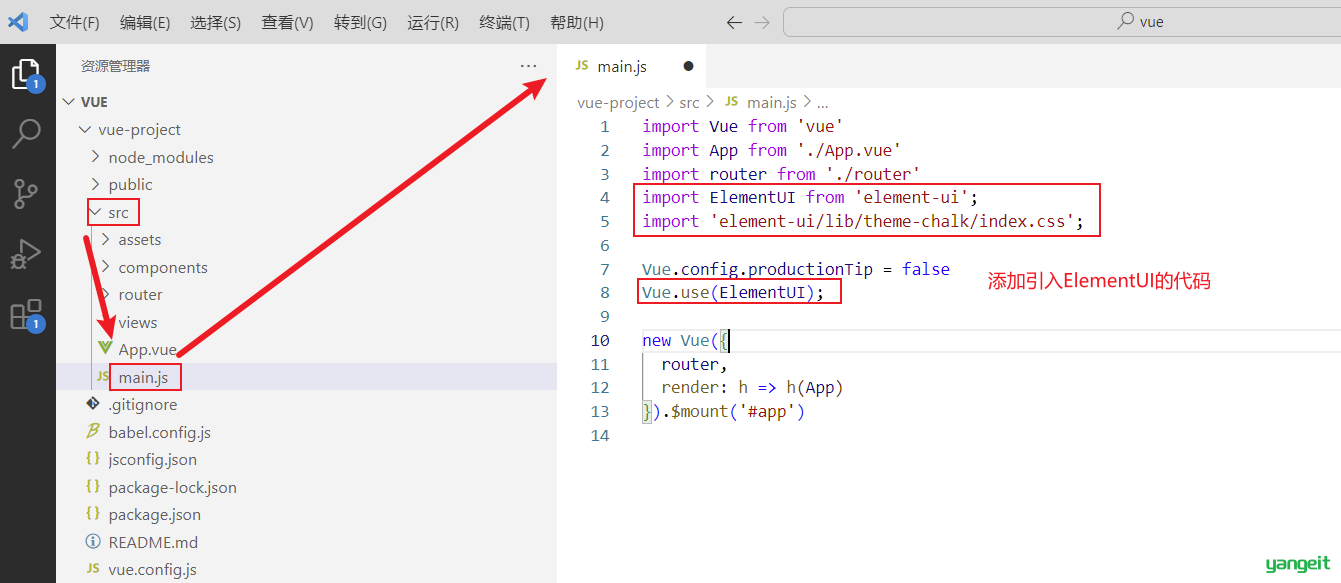This screenshot has width=1341, height=583.
Task: Click the "render: h => h(App)" line
Action: tap(753, 388)
